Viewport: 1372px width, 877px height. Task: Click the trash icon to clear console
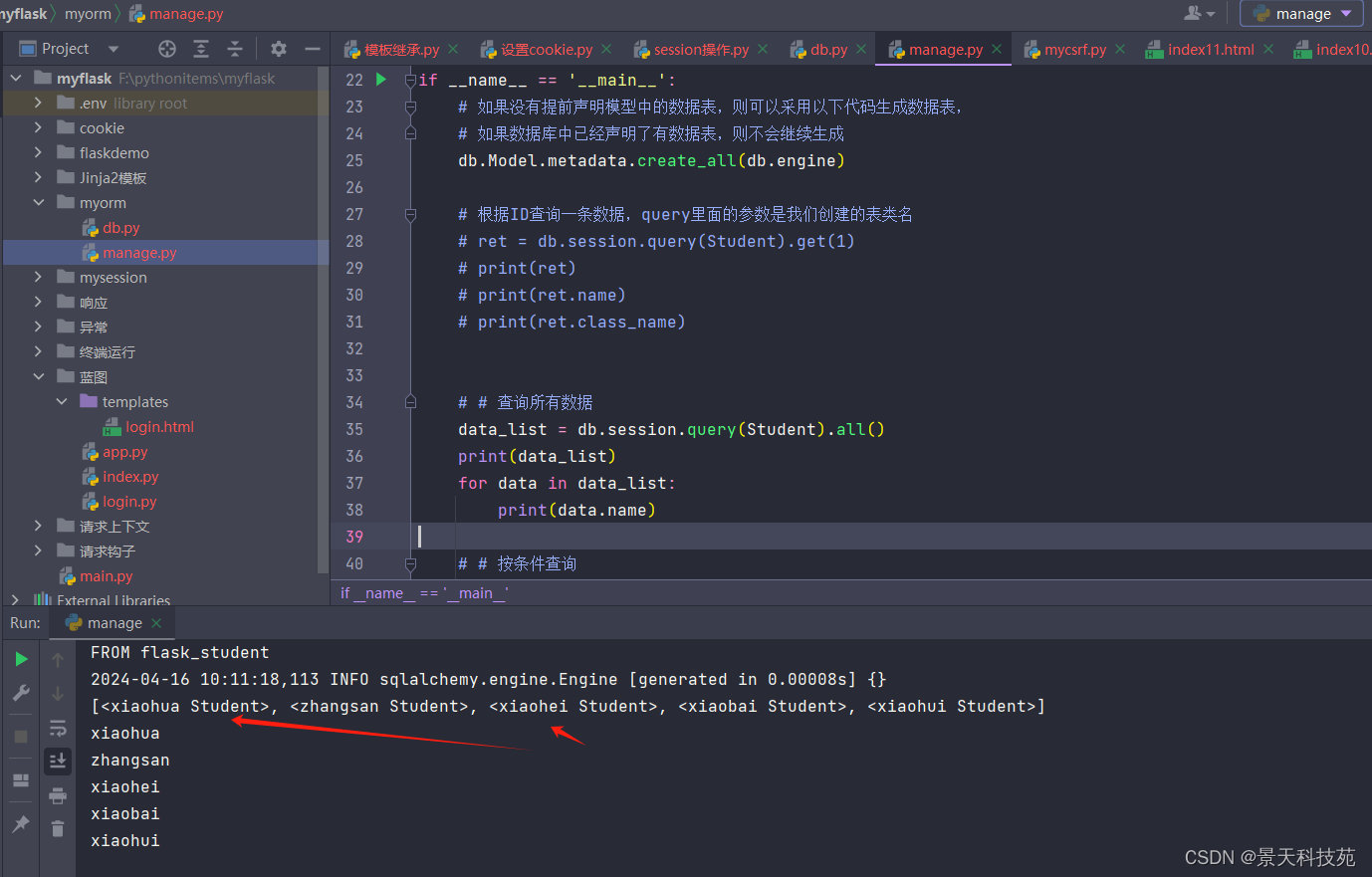58,828
